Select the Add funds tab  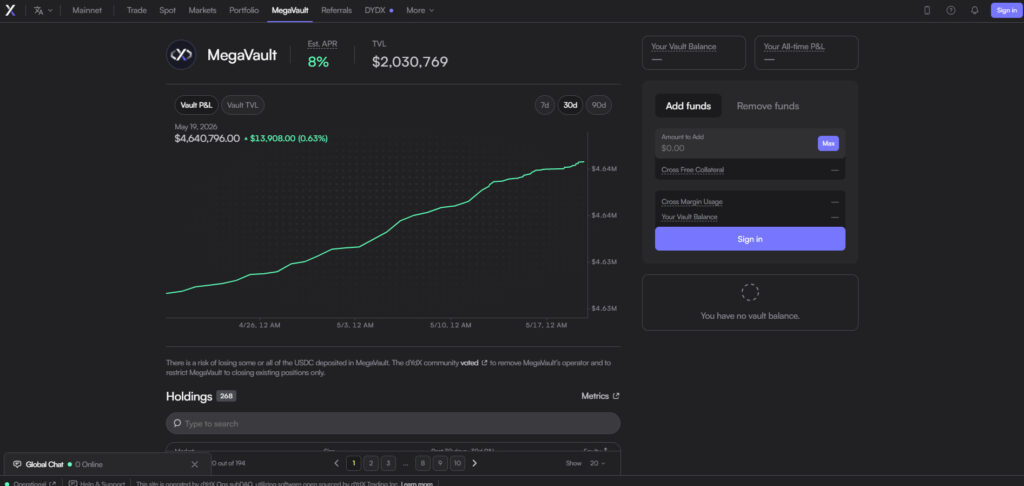click(x=688, y=106)
